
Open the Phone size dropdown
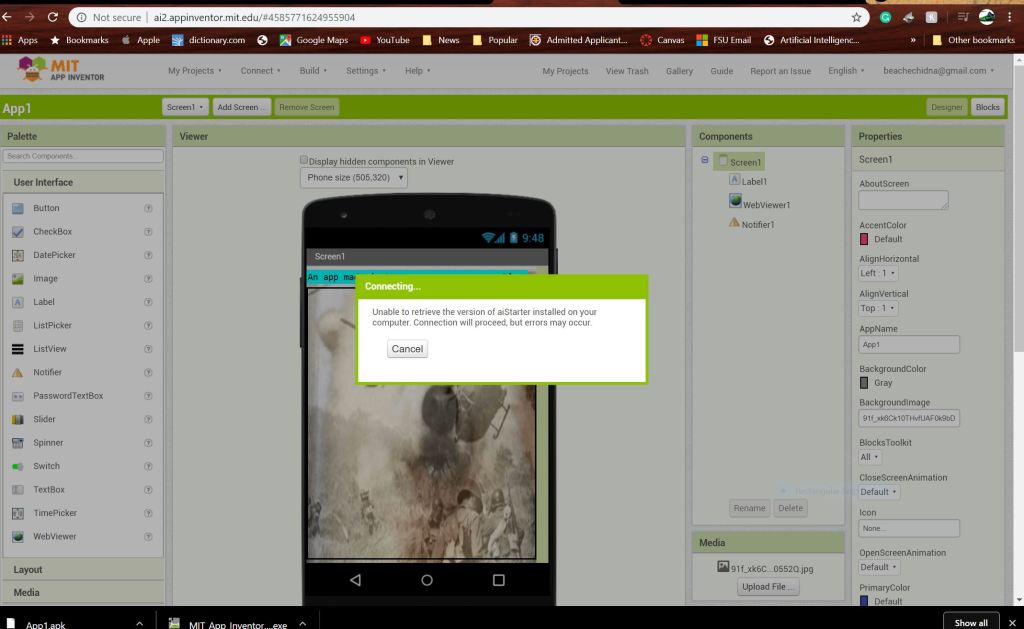354,177
